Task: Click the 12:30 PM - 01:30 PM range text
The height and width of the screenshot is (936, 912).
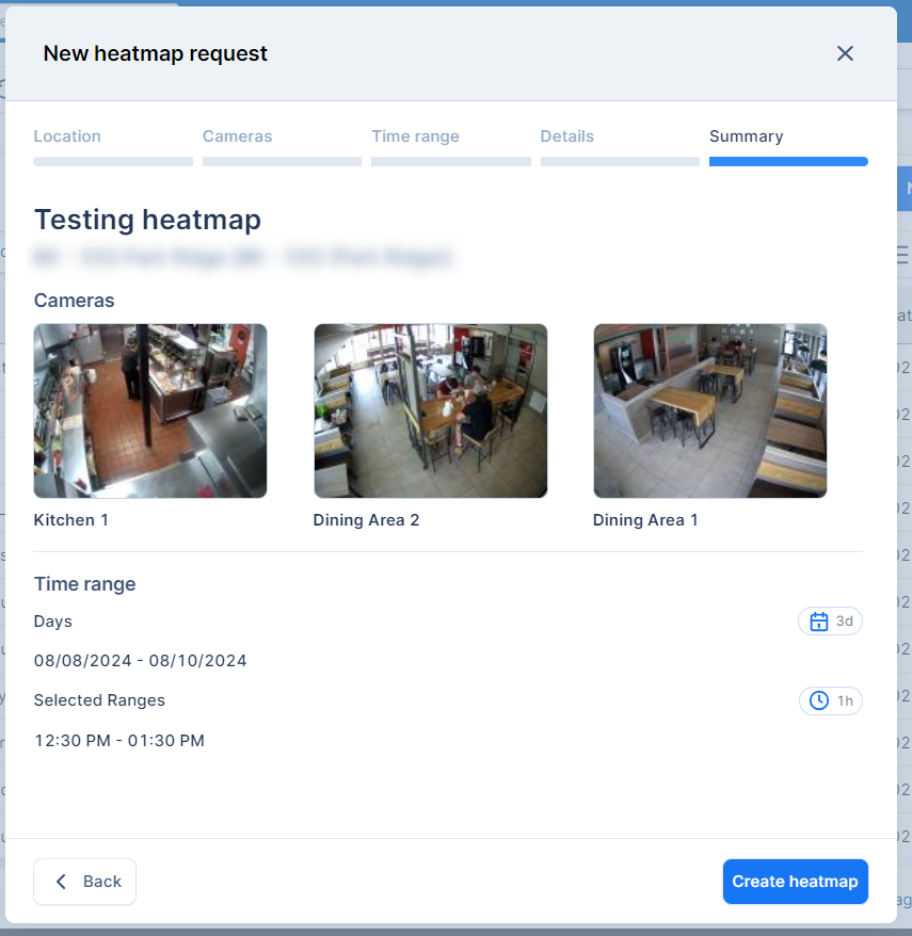Action: [x=119, y=741]
